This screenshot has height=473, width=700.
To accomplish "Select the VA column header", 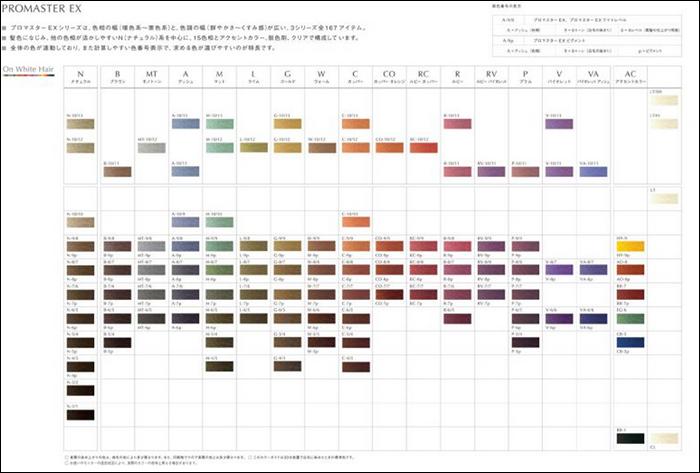I will pyautogui.click(x=593, y=77).
